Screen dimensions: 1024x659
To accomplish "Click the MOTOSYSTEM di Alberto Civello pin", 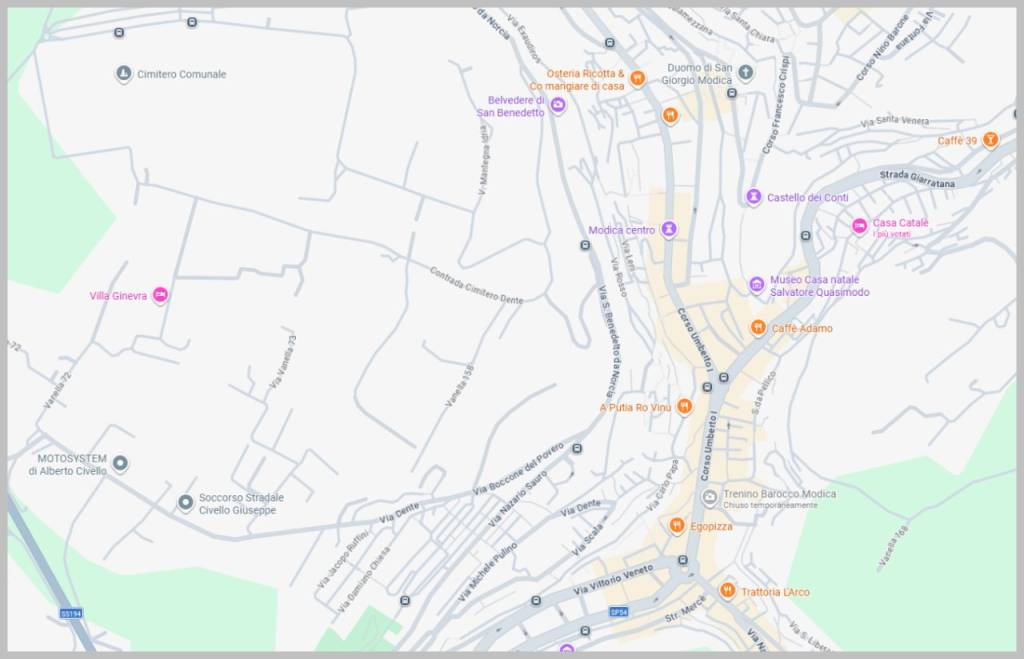I will coord(120,463).
